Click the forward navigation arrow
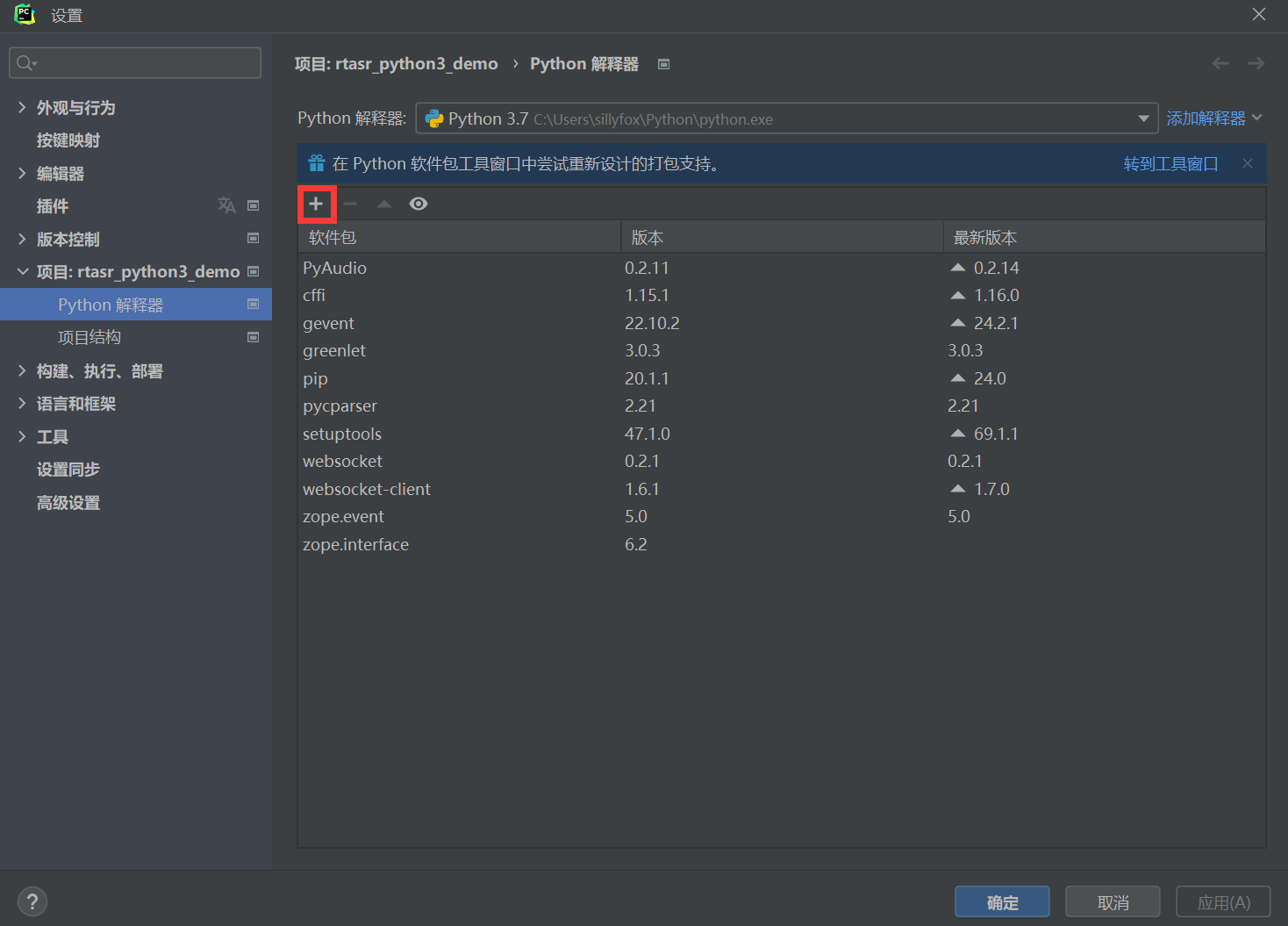1288x926 pixels. tap(1256, 63)
